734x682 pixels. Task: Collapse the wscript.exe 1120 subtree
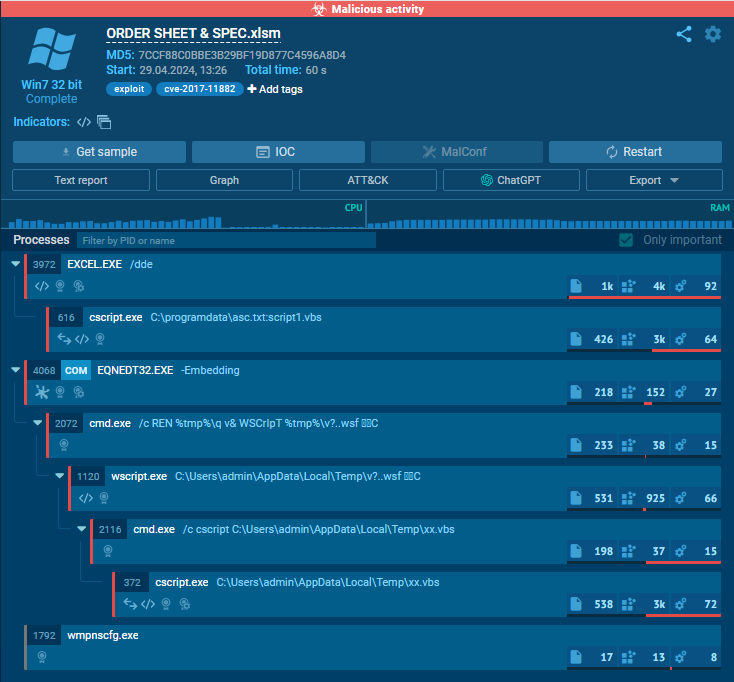pyautogui.click(x=59, y=476)
